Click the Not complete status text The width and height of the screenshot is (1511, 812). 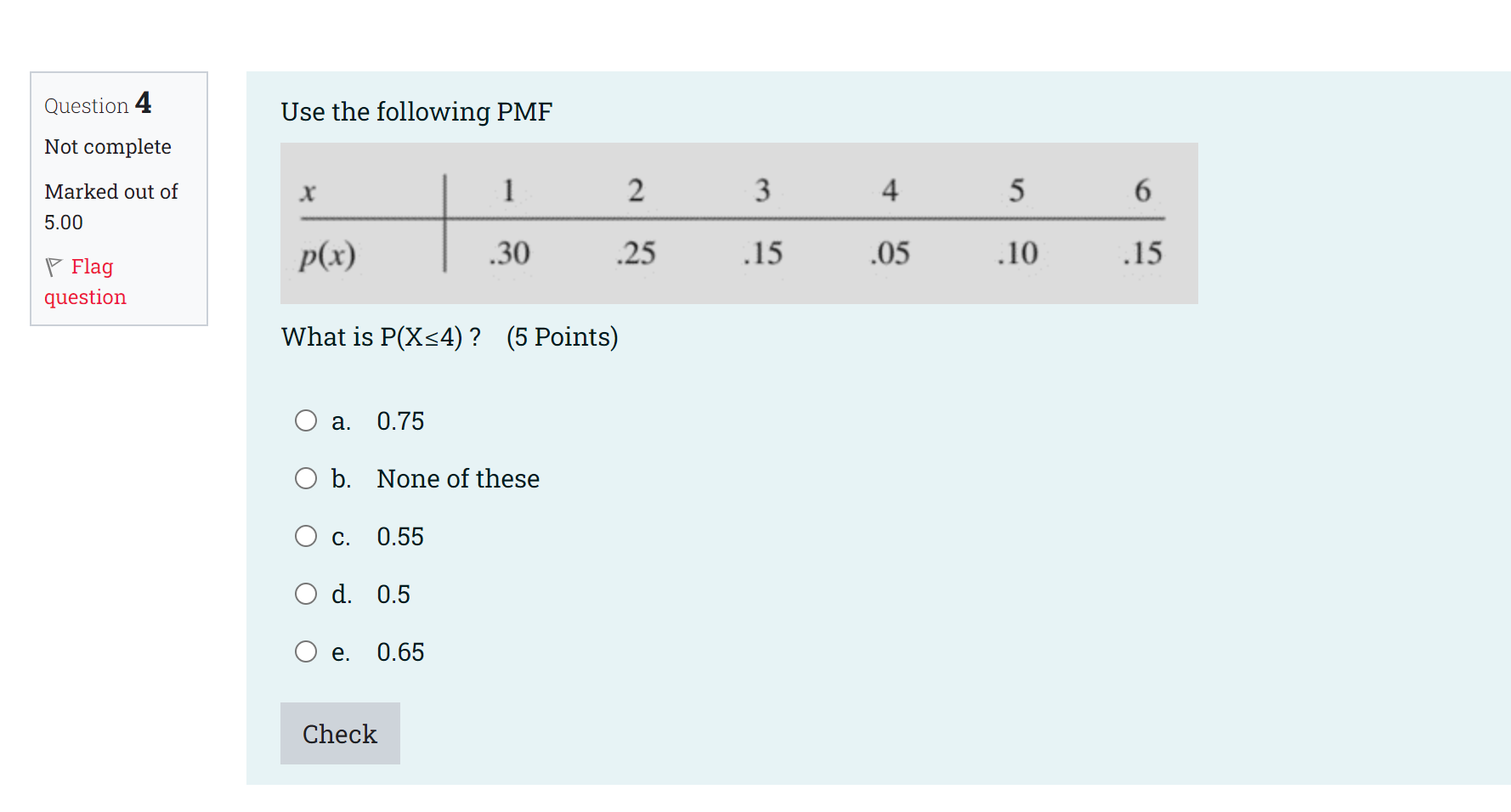tap(107, 146)
